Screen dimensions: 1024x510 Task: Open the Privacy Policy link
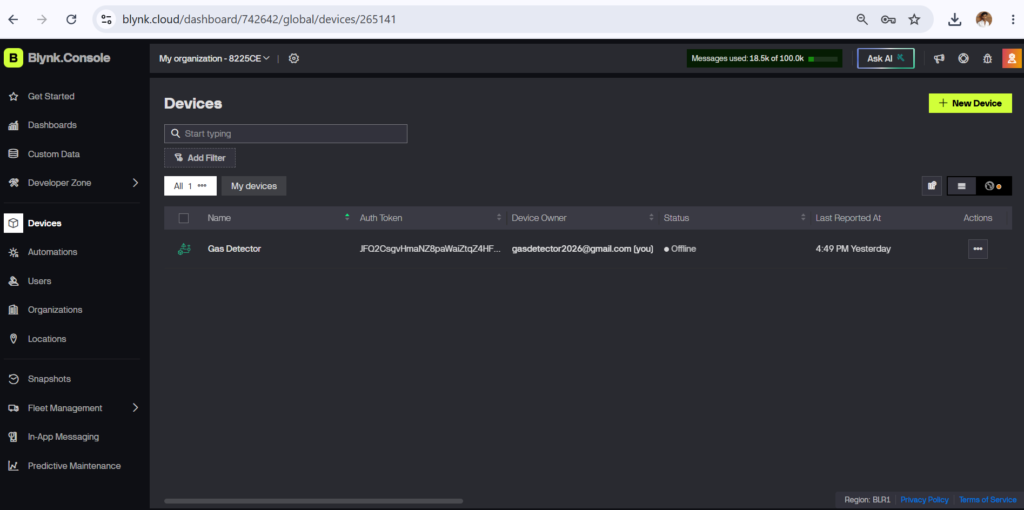point(924,500)
